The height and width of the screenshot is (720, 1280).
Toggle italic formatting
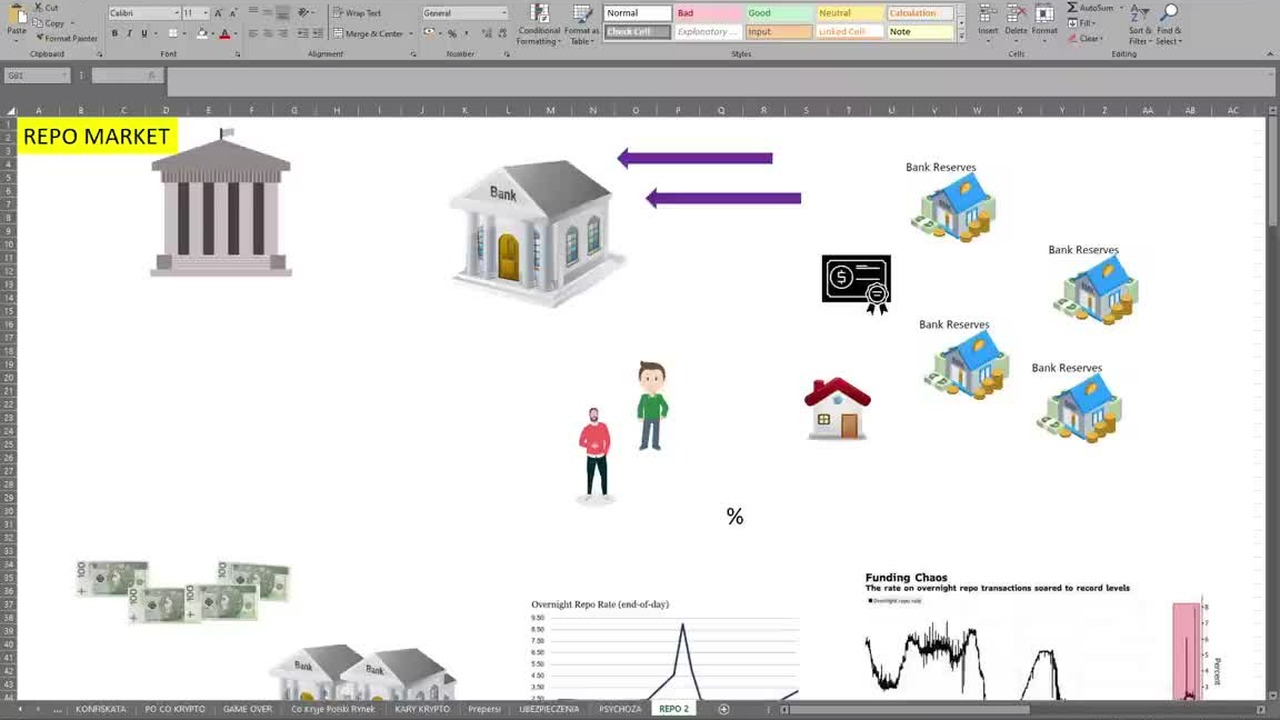[x=129, y=33]
